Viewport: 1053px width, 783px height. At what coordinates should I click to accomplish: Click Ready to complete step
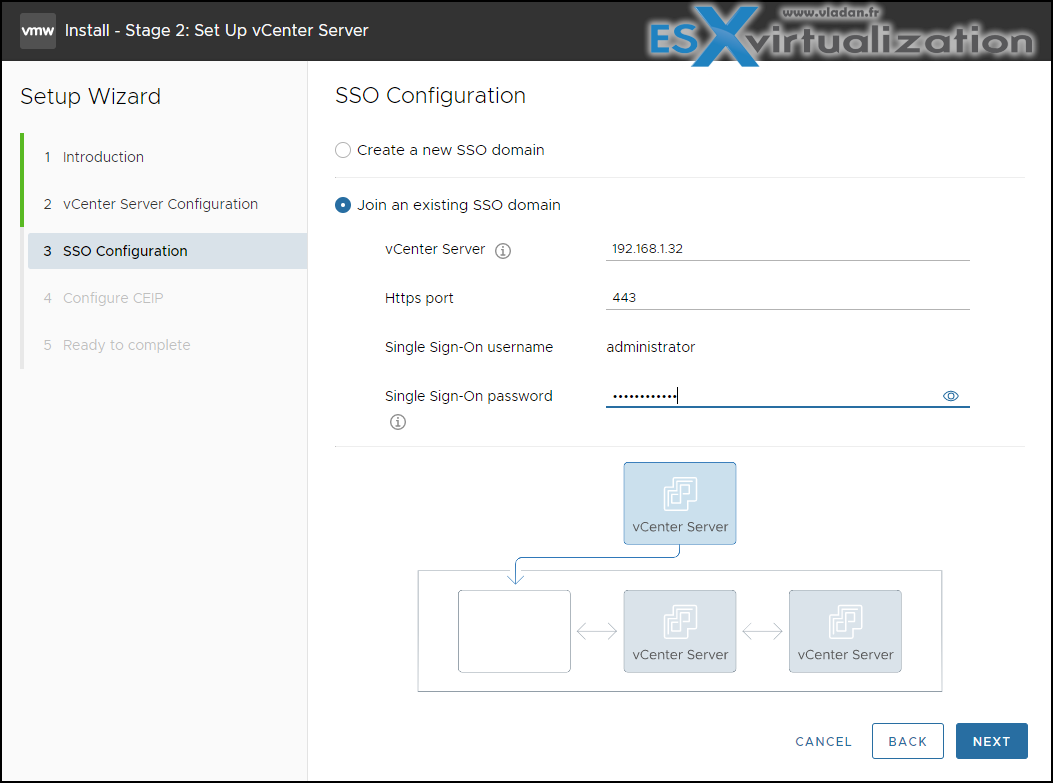[126, 345]
